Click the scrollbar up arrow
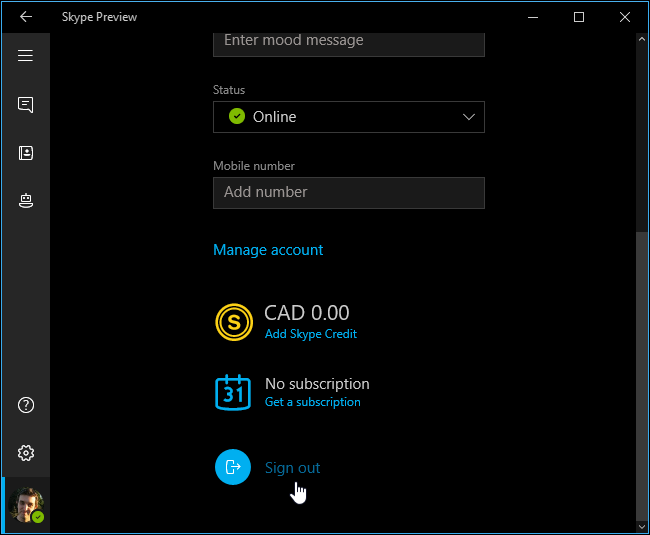The width and height of the screenshot is (650, 535). point(642,39)
